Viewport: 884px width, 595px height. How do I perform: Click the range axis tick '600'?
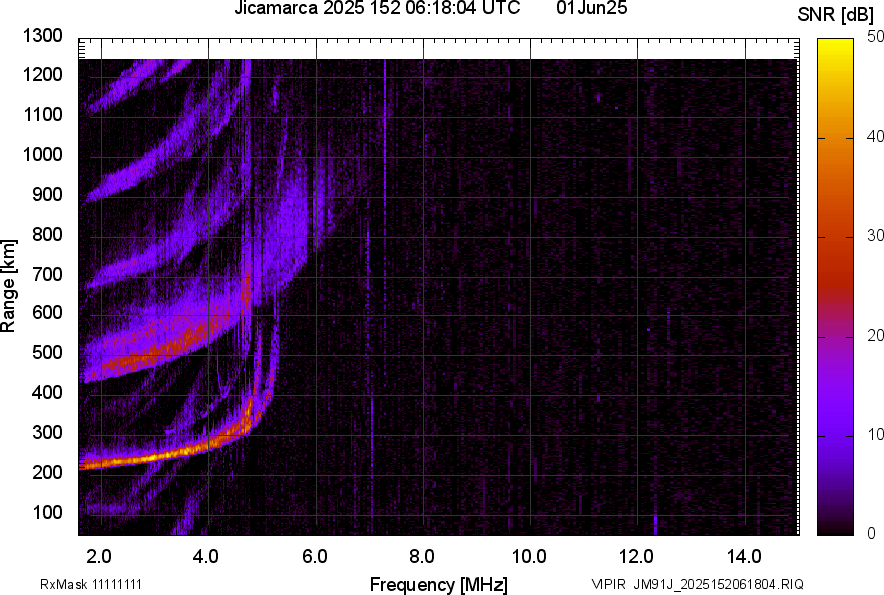coord(47,312)
